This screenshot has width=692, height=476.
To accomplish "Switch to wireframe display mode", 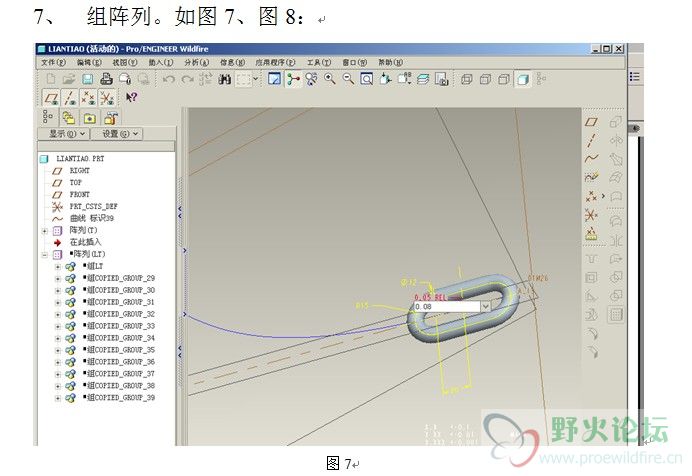I will tap(466, 79).
